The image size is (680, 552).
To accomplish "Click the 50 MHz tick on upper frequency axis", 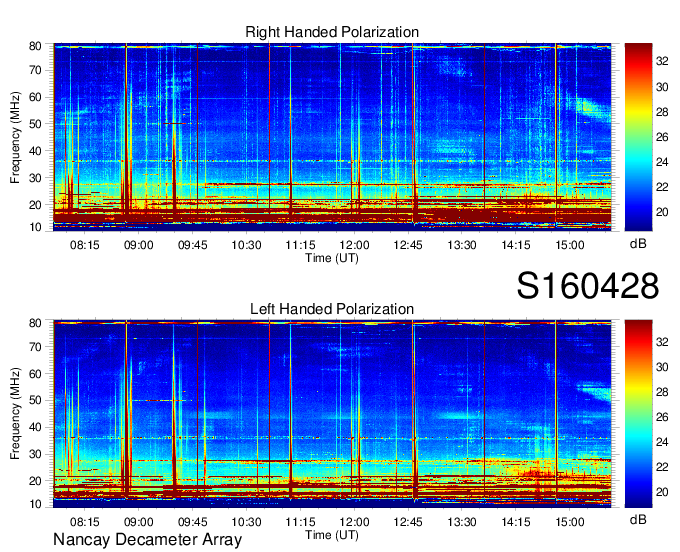I will coord(35,124).
